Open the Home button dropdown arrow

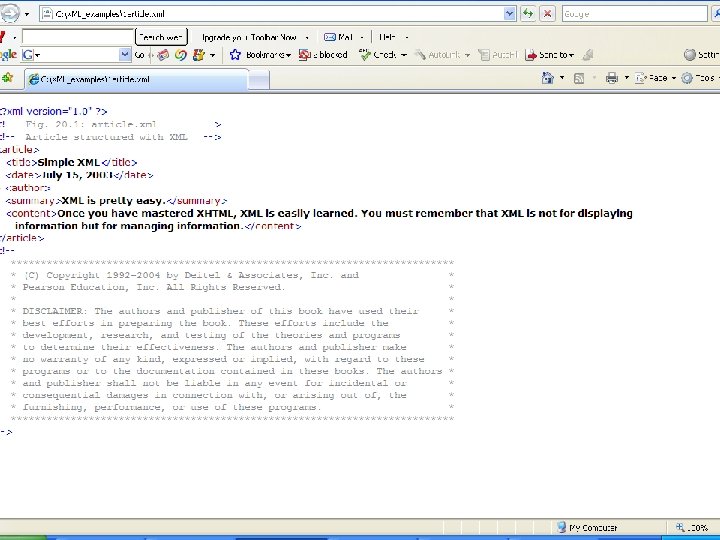562,78
